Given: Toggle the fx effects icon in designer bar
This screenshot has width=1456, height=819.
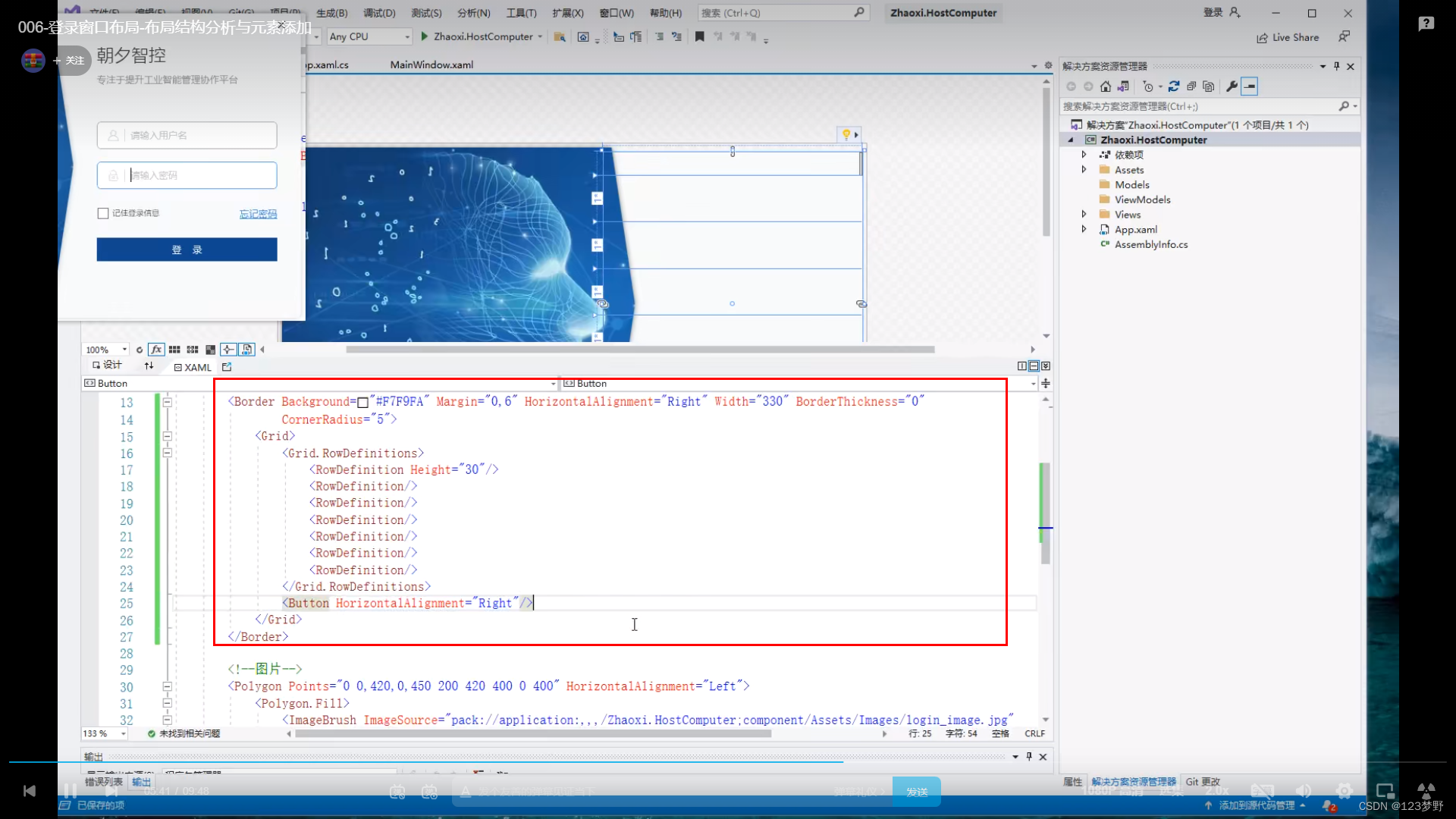Looking at the screenshot, I should click(x=156, y=350).
